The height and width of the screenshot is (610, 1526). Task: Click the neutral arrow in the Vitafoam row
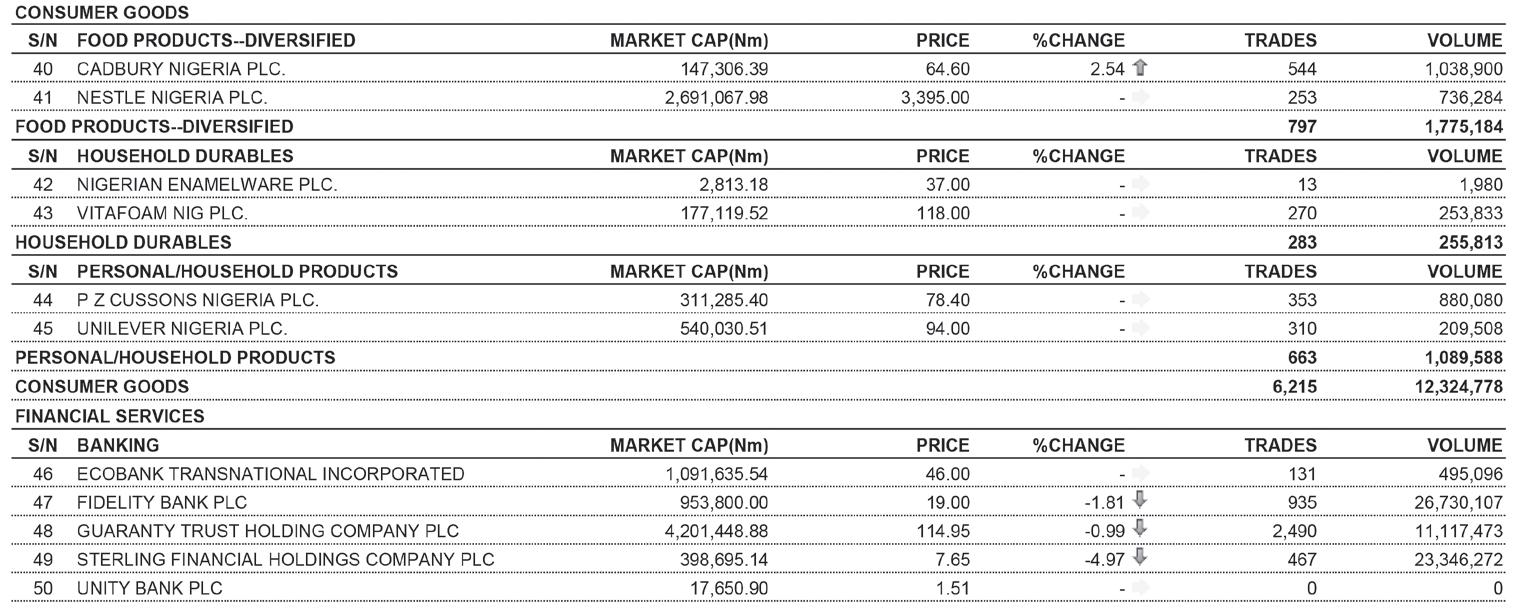[x=1141, y=213]
